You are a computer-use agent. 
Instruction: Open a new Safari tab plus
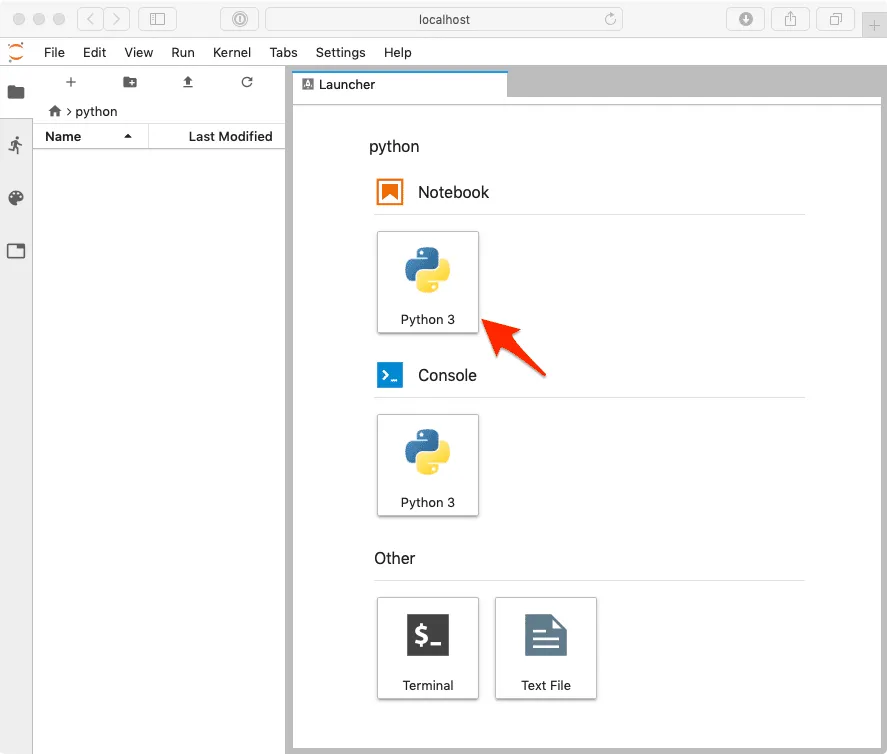point(875,25)
